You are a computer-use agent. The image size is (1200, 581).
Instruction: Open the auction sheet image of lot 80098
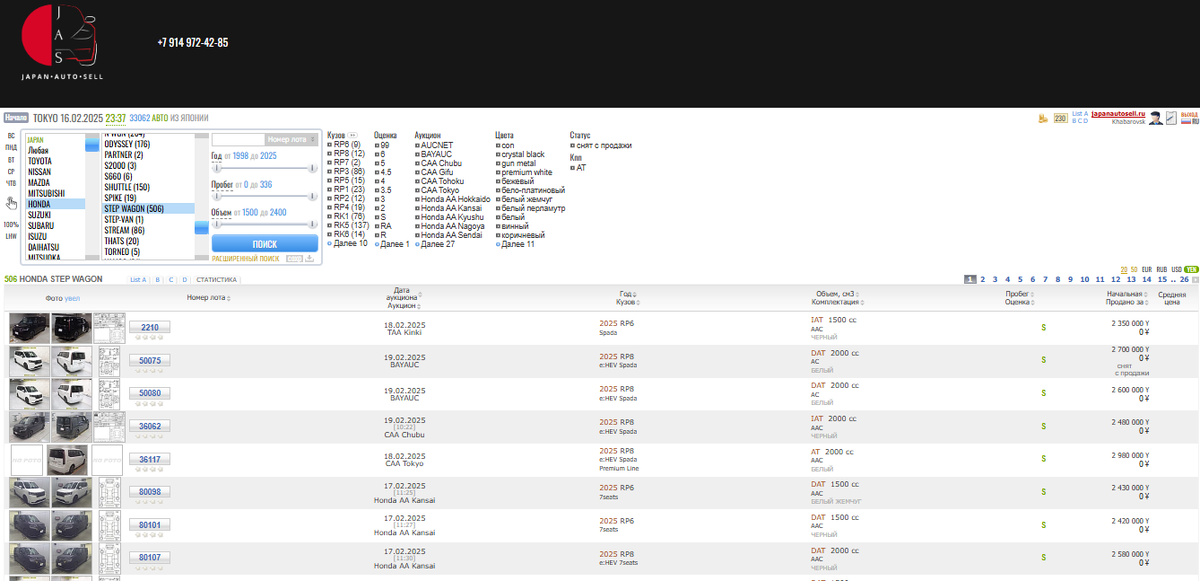tap(108, 493)
